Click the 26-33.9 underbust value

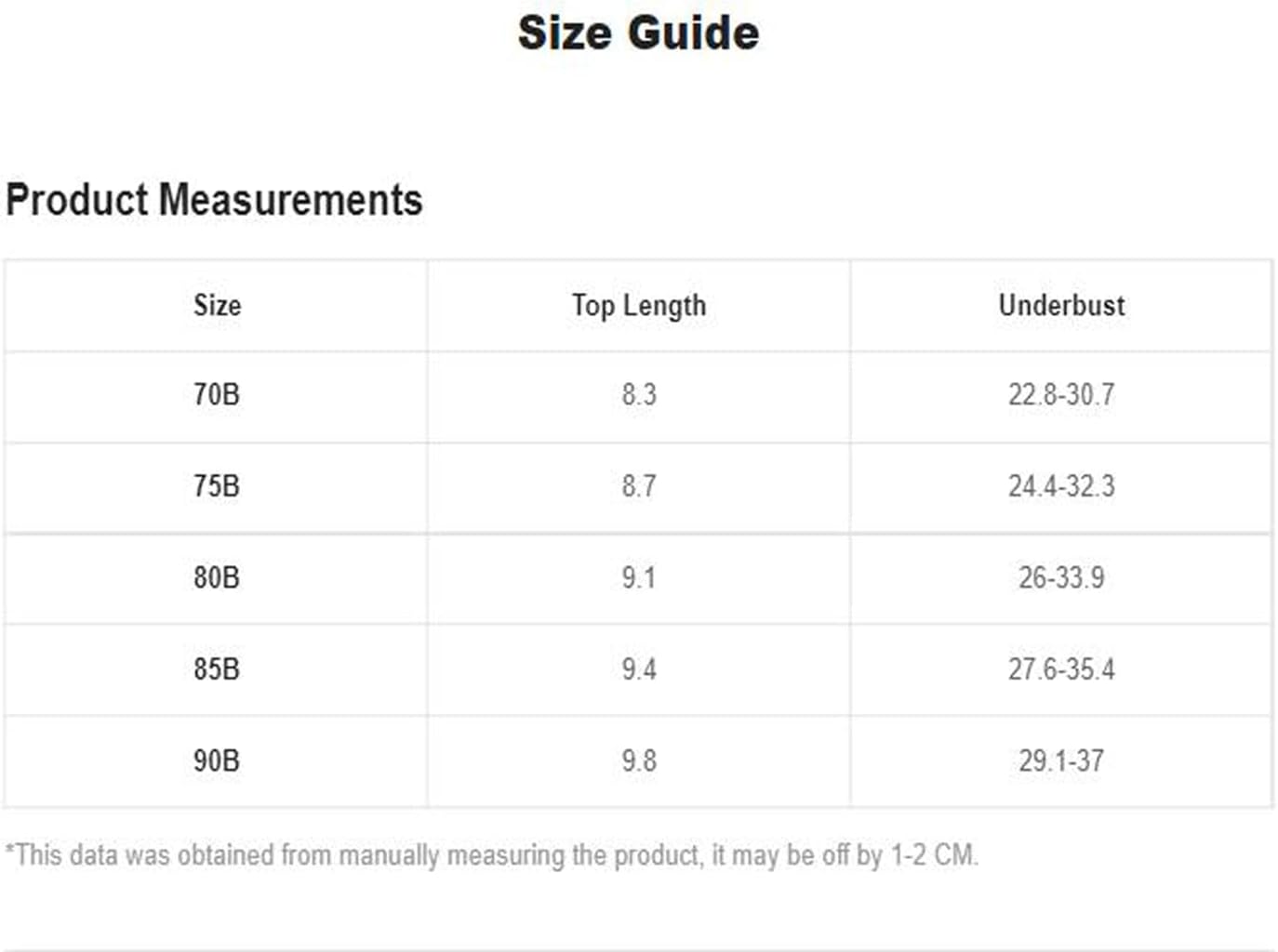[1061, 577]
